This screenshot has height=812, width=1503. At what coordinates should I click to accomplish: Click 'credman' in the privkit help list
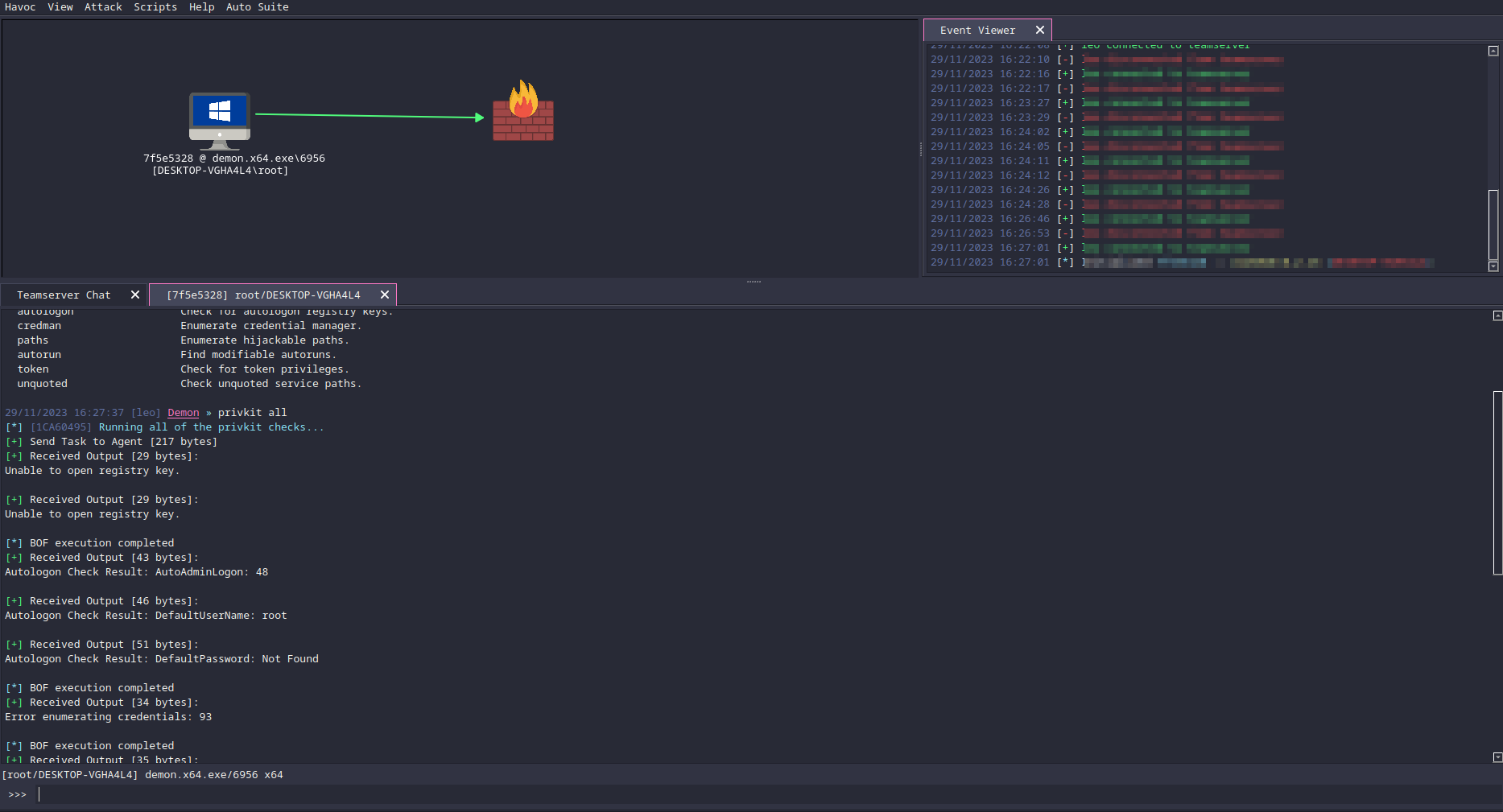point(39,326)
